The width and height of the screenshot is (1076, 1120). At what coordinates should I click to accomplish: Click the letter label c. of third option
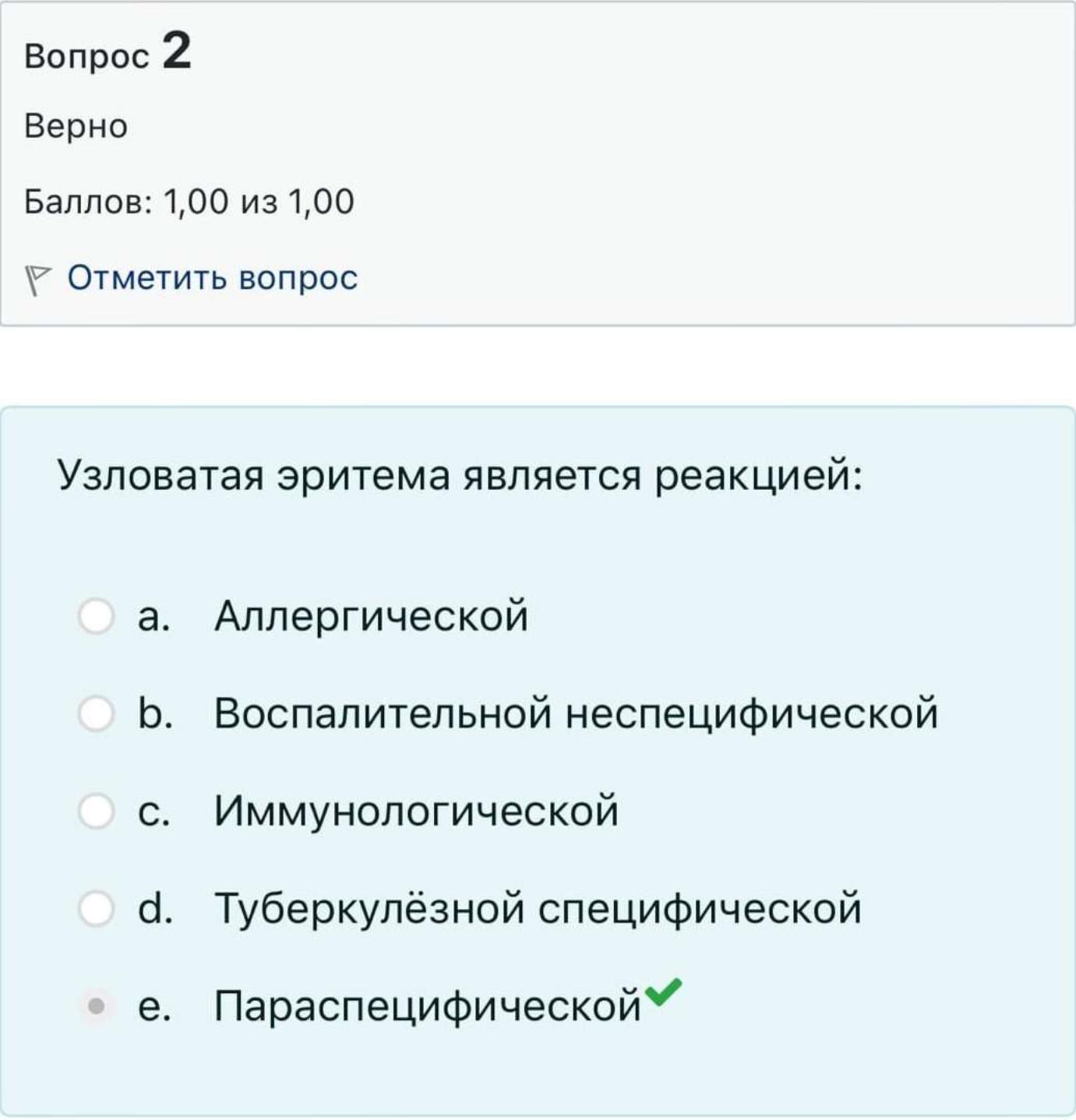(x=153, y=812)
